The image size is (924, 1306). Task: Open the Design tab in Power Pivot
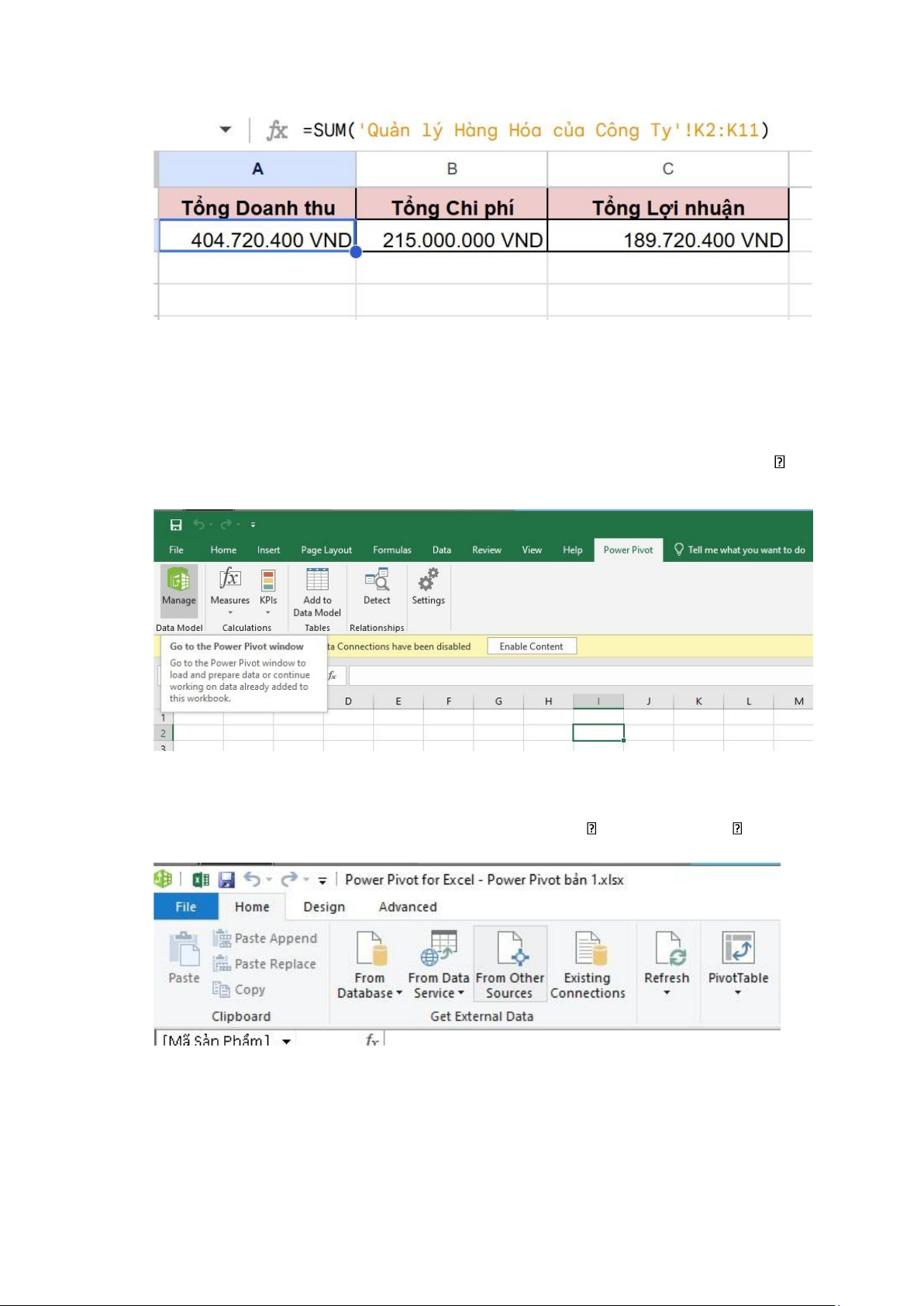coord(324,907)
